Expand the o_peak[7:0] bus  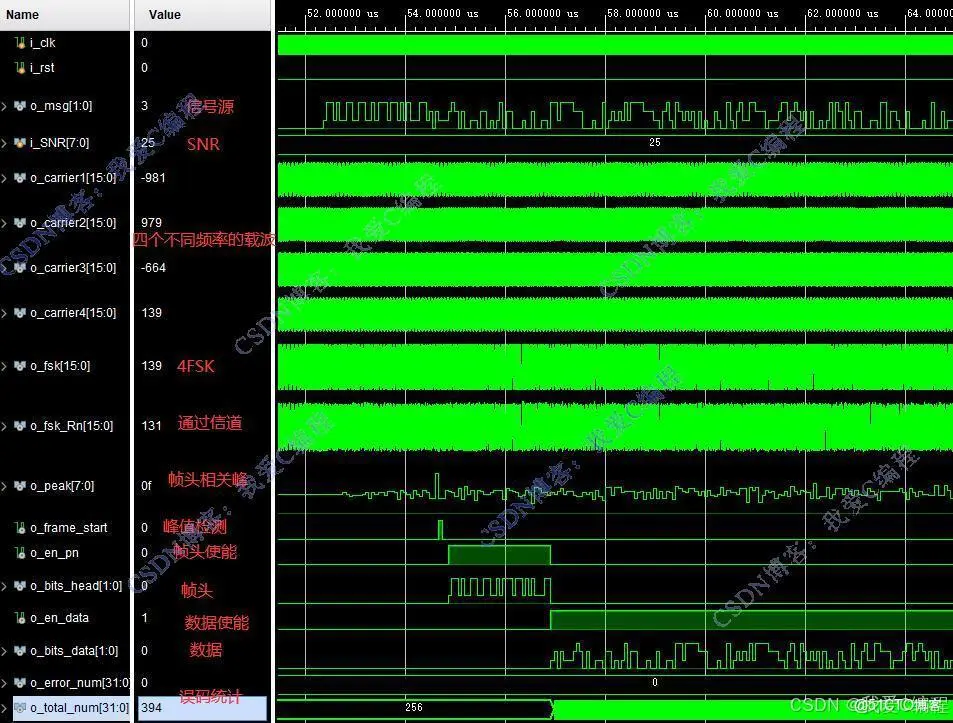4,486
